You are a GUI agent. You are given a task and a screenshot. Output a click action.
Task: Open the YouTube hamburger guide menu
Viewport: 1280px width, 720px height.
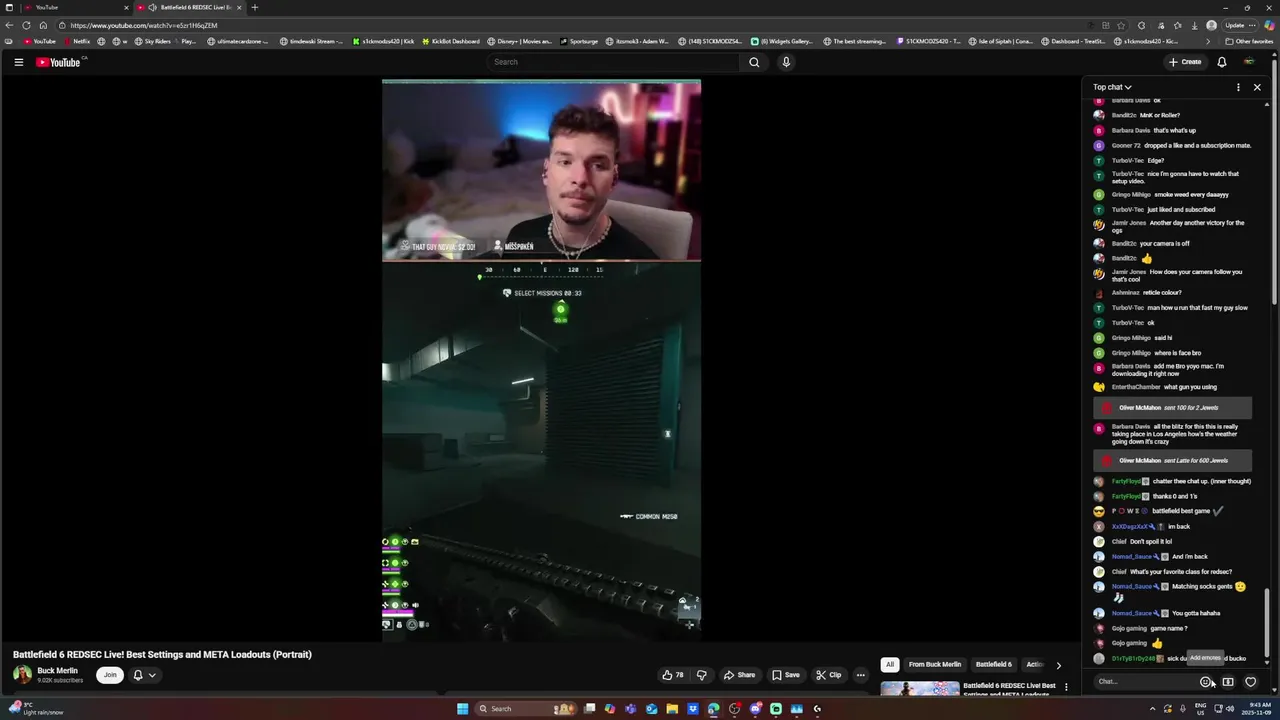(x=18, y=62)
